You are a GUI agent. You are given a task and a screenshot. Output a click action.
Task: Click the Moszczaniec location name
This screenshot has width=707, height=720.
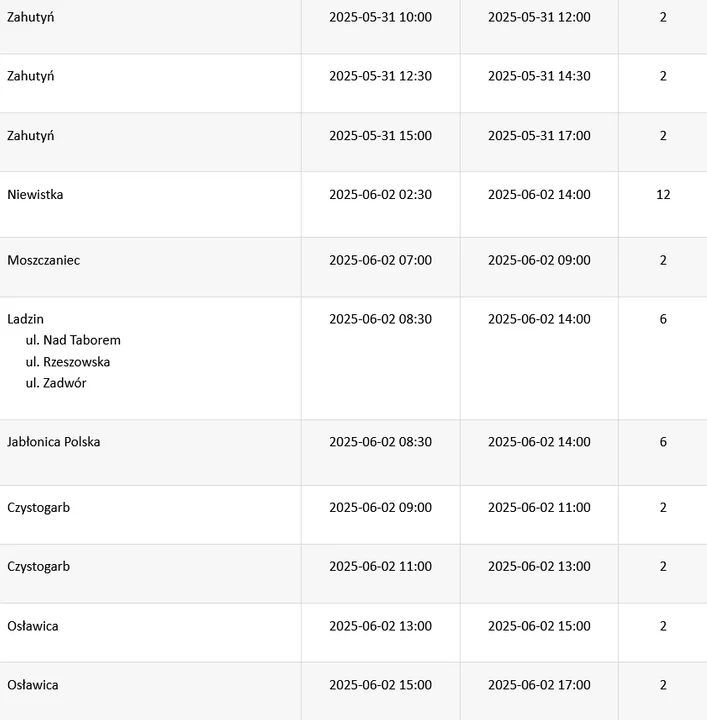[44, 260]
